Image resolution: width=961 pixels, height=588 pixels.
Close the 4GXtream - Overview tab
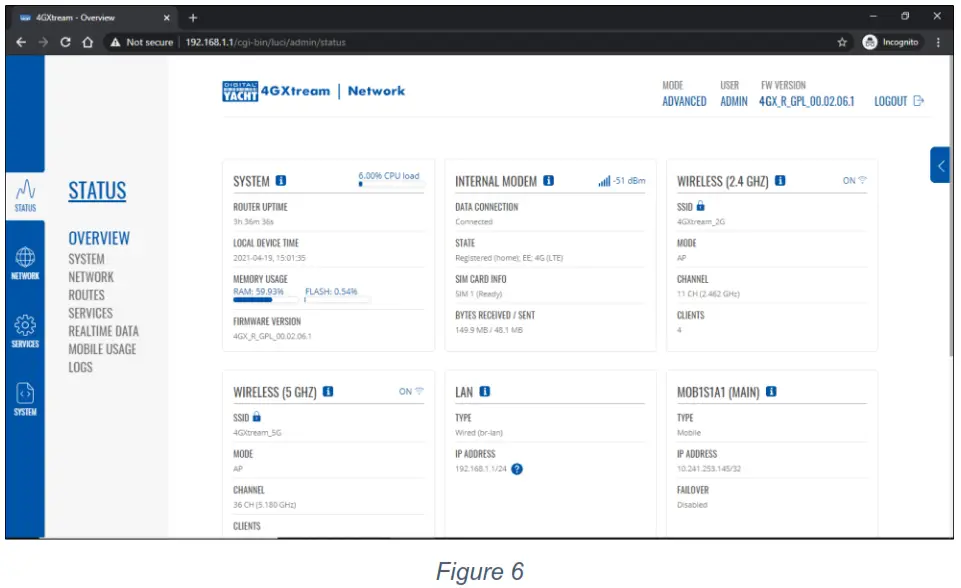pos(167,18)
